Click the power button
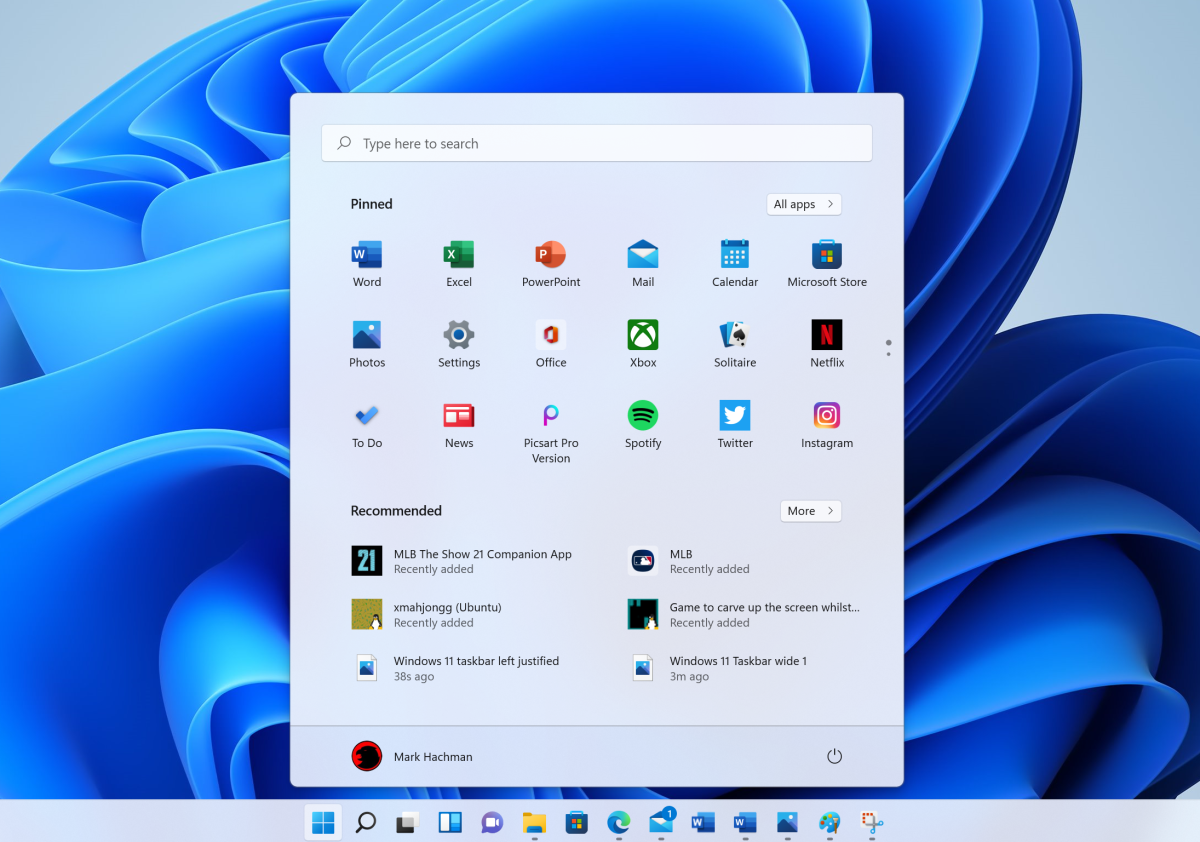Image resolution: width=1200 pixels, height=842 pixels. point(834,756)
